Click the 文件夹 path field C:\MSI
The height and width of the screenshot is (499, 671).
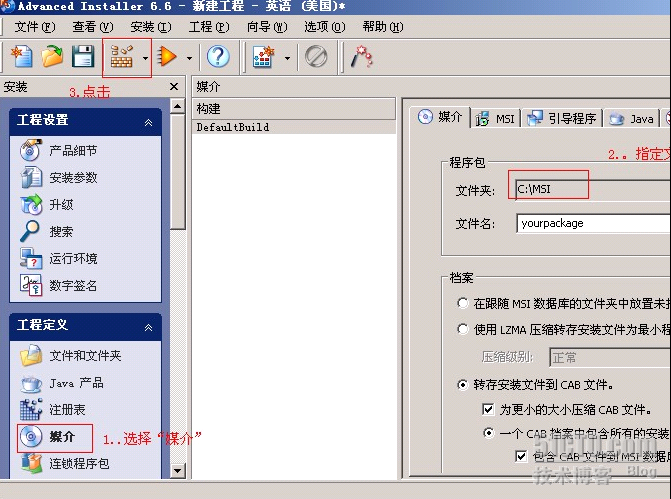coord(593,189)
